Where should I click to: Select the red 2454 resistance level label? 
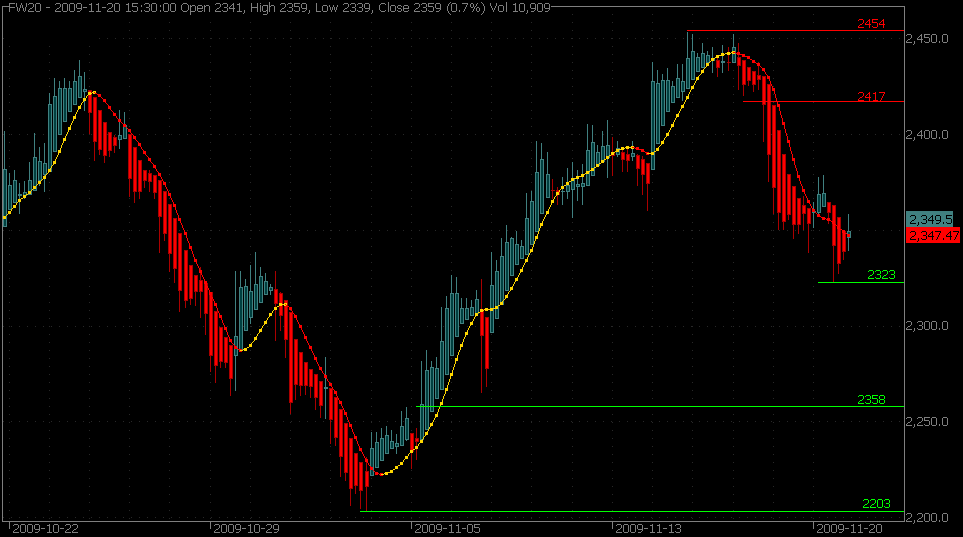click(x=871, y=24)
